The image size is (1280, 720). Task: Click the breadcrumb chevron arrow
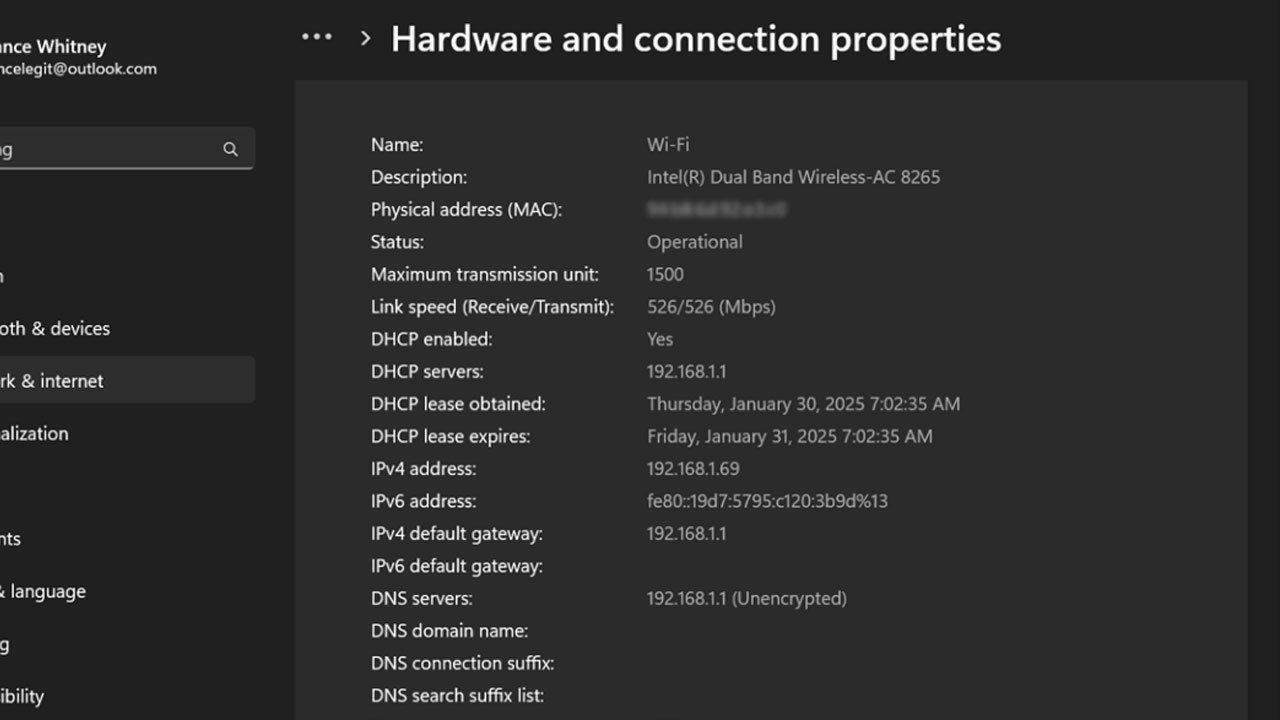click(x=366, y=38)
